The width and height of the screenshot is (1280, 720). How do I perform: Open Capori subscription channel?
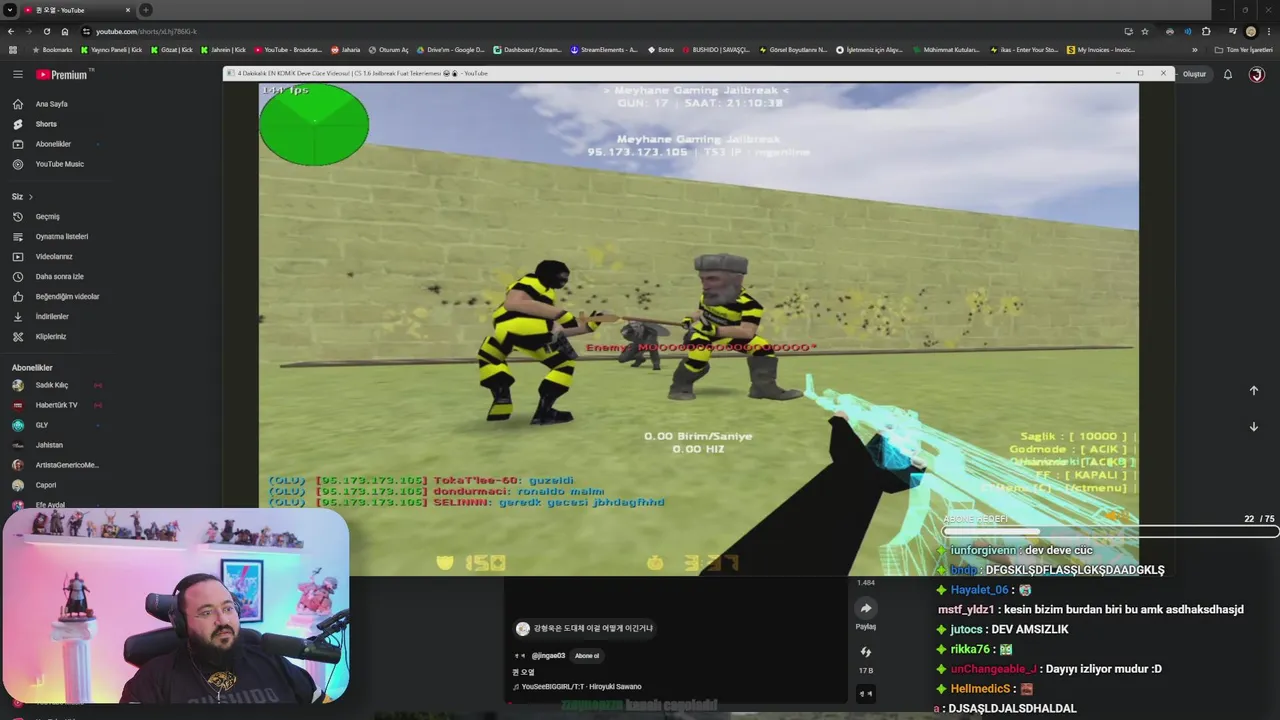tap(46, 485)
